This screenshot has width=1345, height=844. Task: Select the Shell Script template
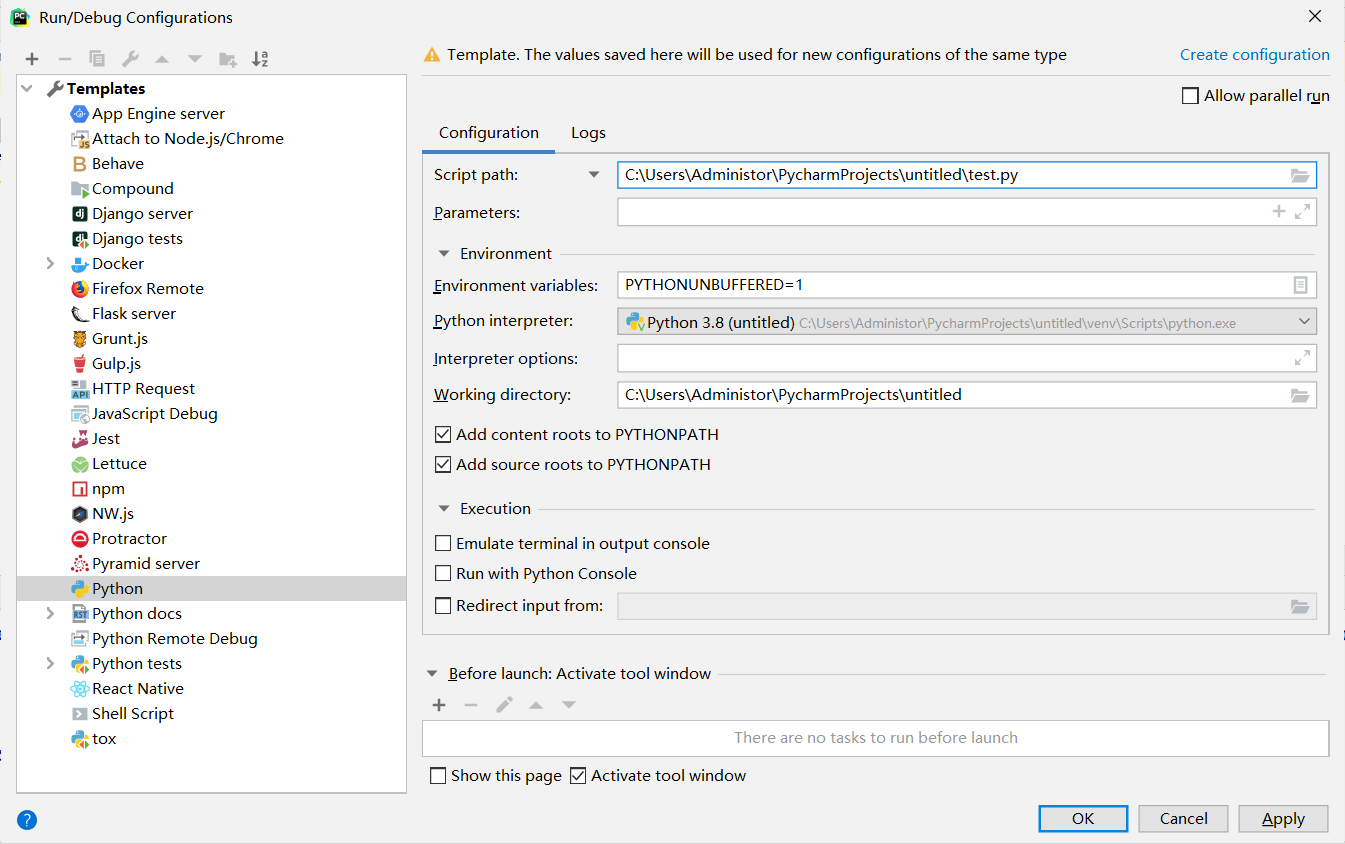click(x=132, y=714)
